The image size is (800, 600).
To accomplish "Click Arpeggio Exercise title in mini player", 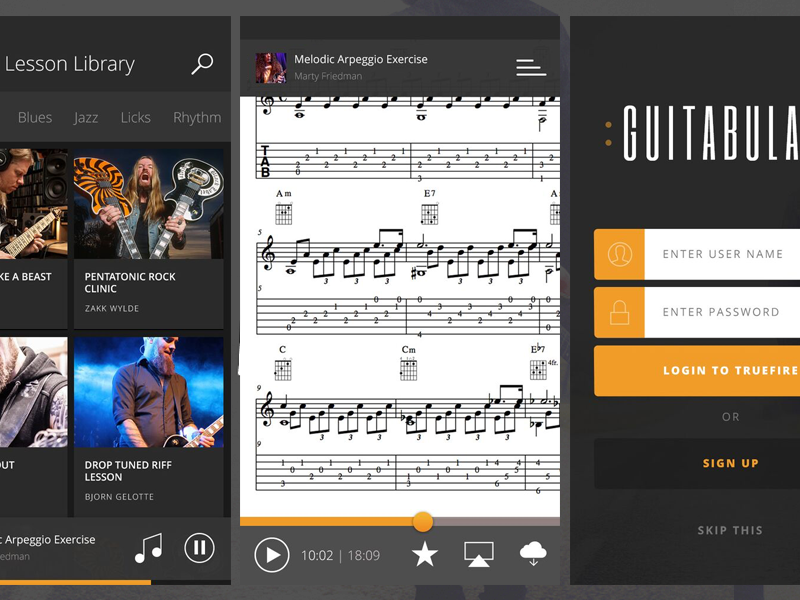I will click(x=47, y=539).
